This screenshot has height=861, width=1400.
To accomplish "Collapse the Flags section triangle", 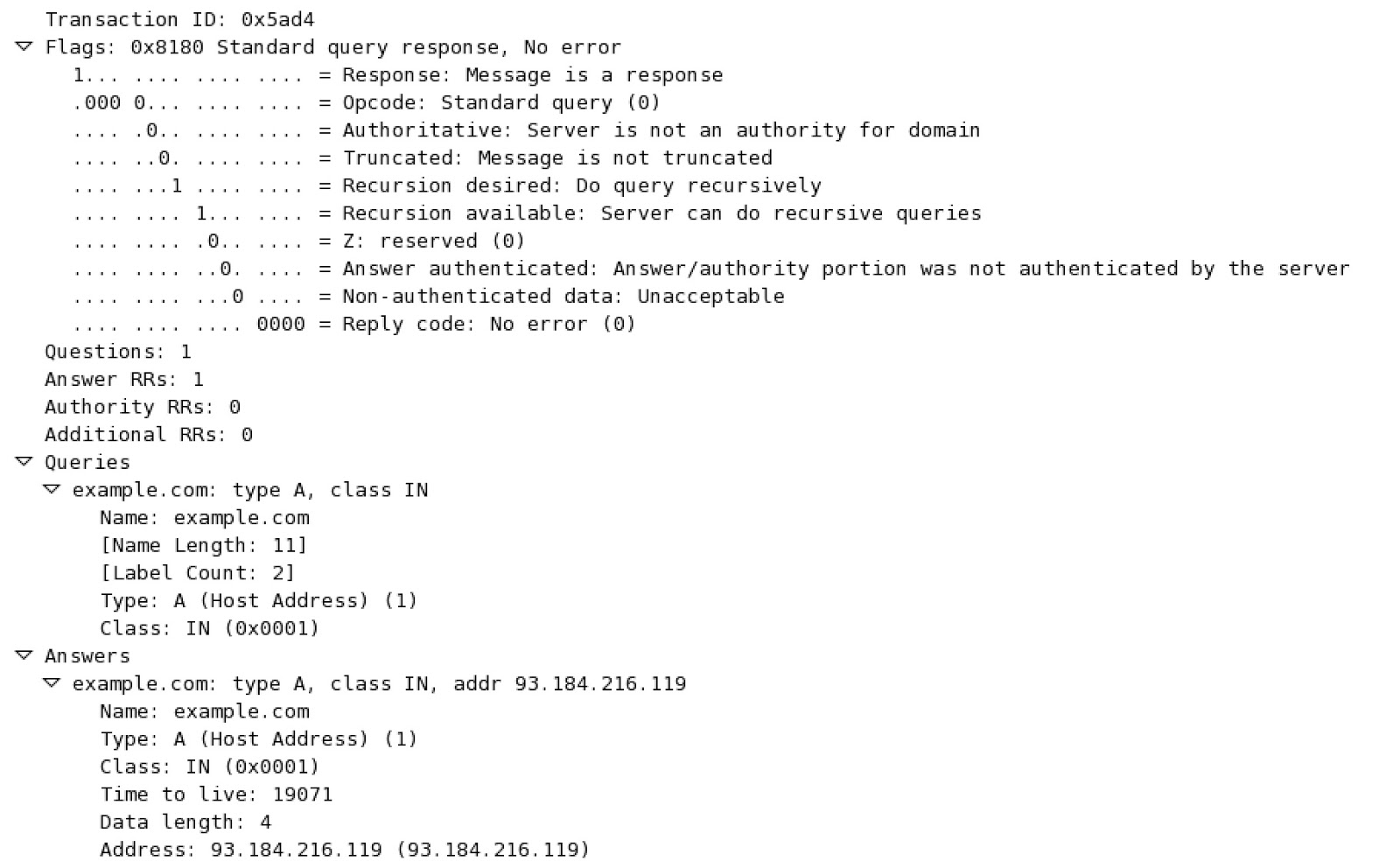I will (24, 46).
